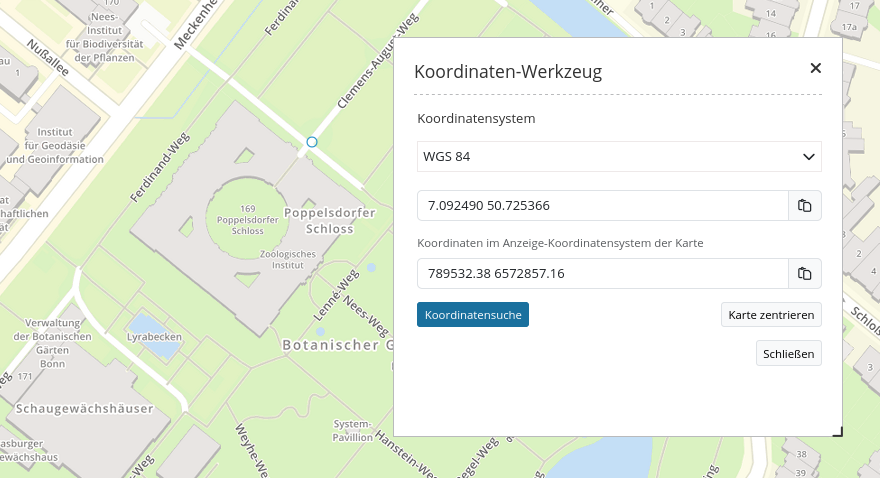Click the System-Pavillion label on map
This screenshot has width=880, height=478.
(352, 430)
